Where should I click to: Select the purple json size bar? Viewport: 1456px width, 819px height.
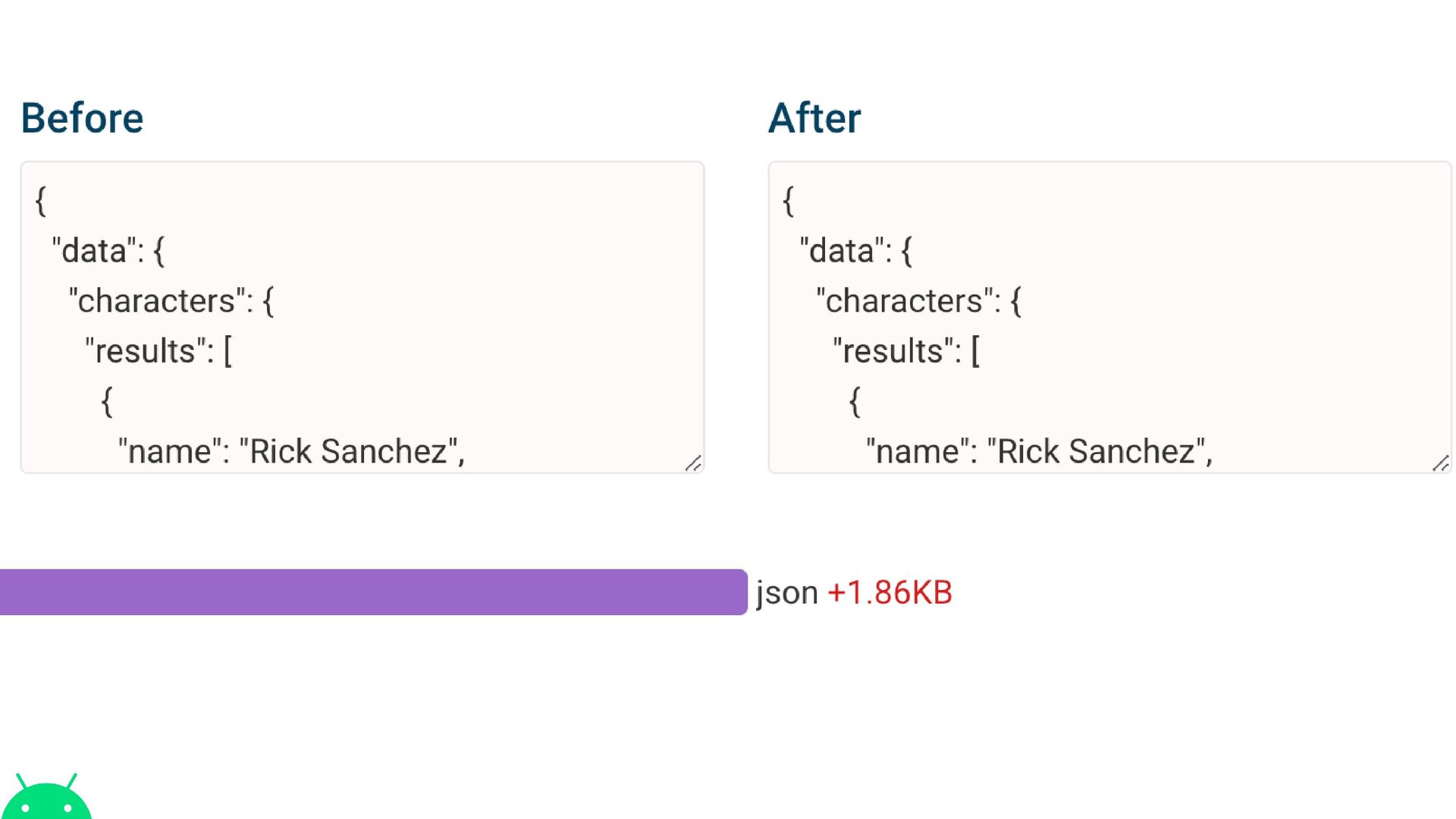(x=373, y=592)
